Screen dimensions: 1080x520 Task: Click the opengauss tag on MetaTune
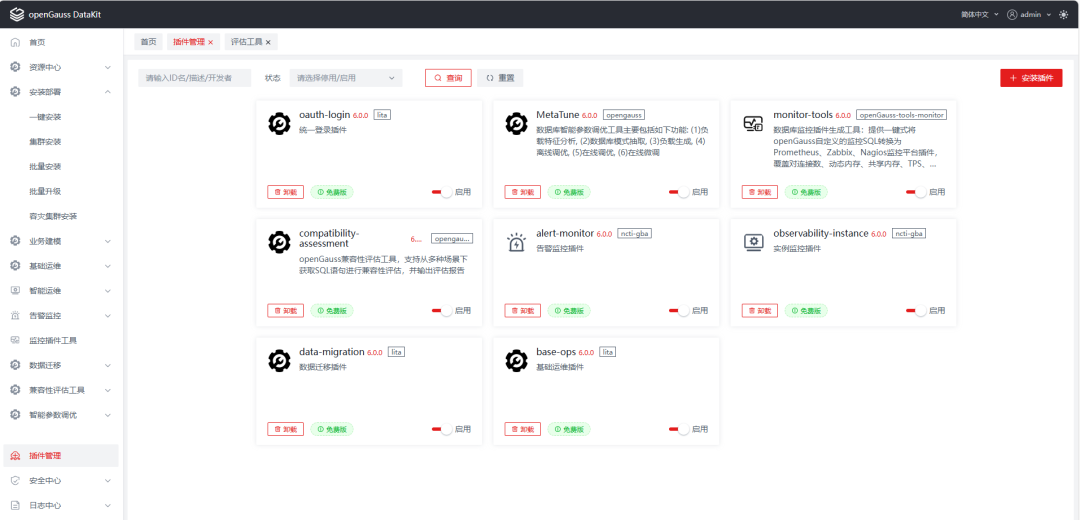click(x=623, y=115)
